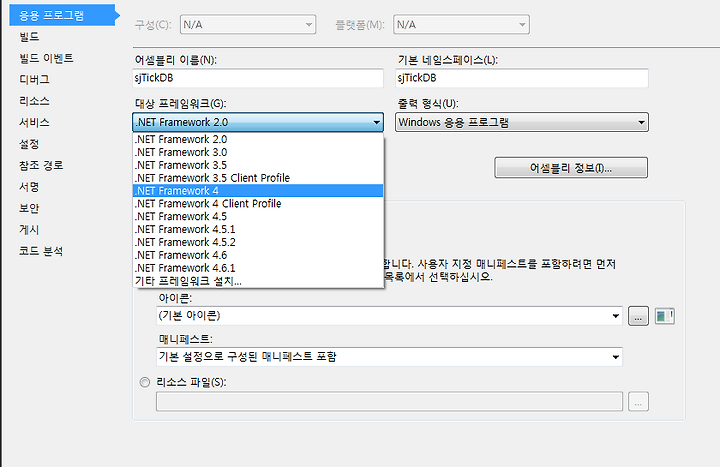Image resolution: width=720 pixels, height=467 pixels.
Task: Open the 출력 형식 dropdown
Action: 522,122
